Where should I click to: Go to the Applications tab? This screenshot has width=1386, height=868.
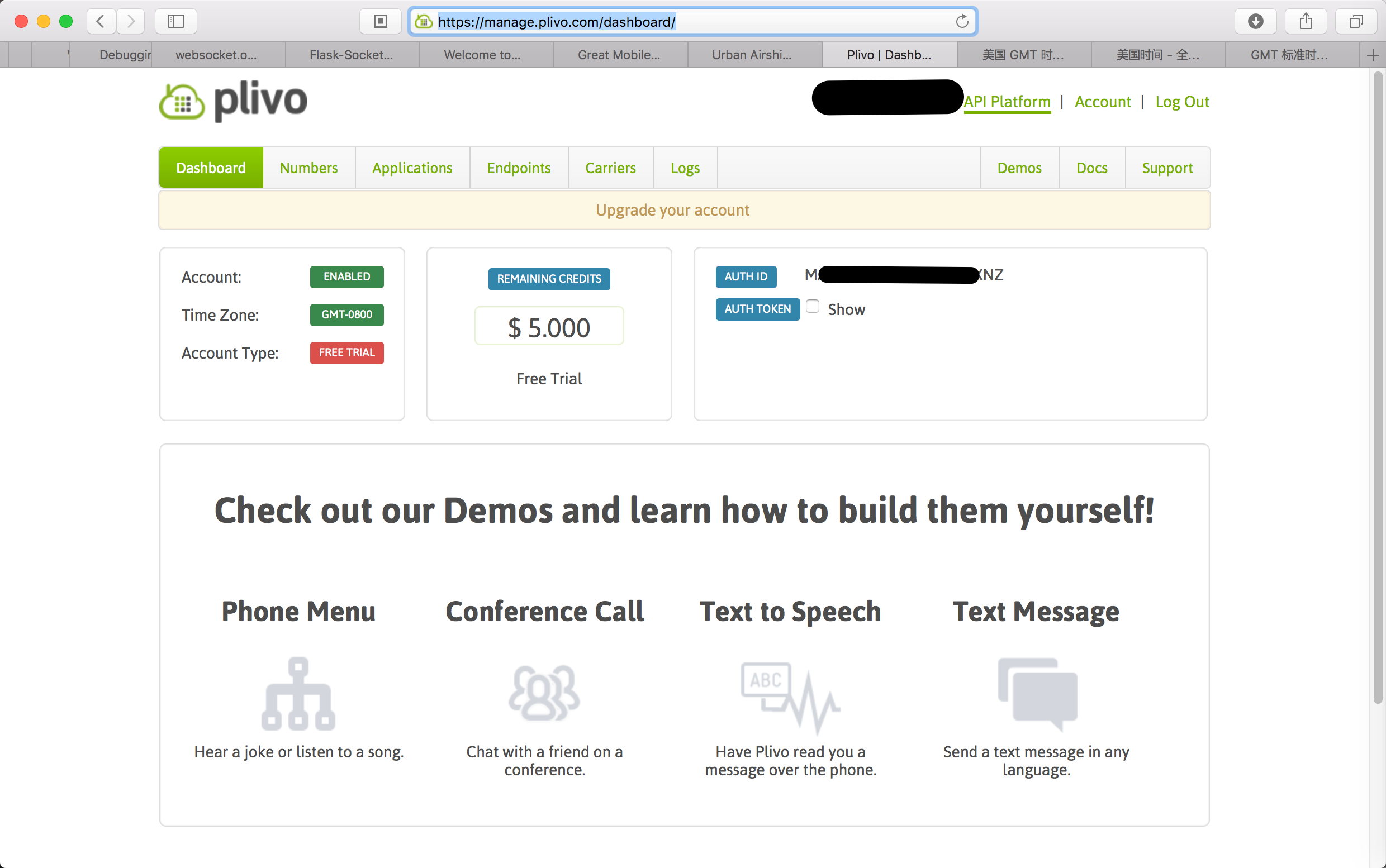click(412, 168)
